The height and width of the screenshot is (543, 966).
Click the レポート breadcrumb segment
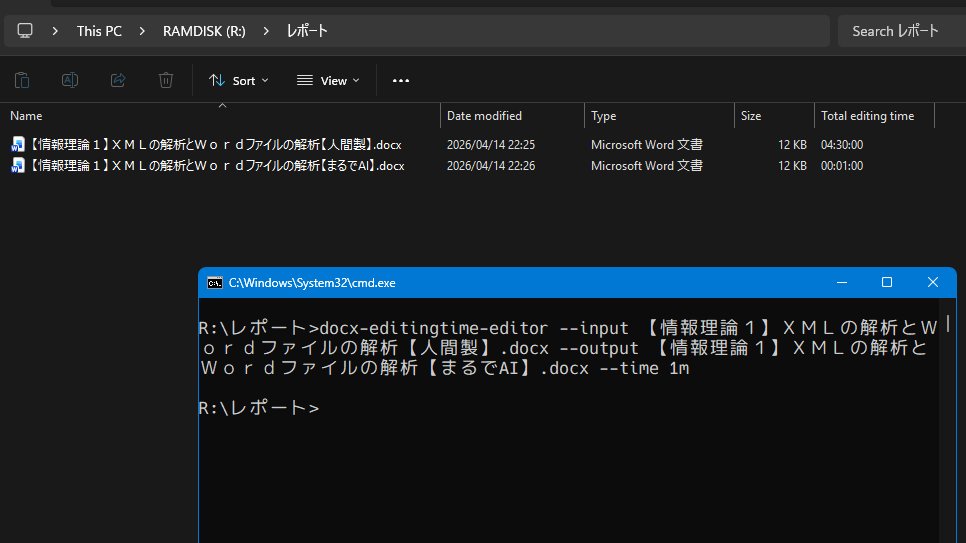[307, 31]
